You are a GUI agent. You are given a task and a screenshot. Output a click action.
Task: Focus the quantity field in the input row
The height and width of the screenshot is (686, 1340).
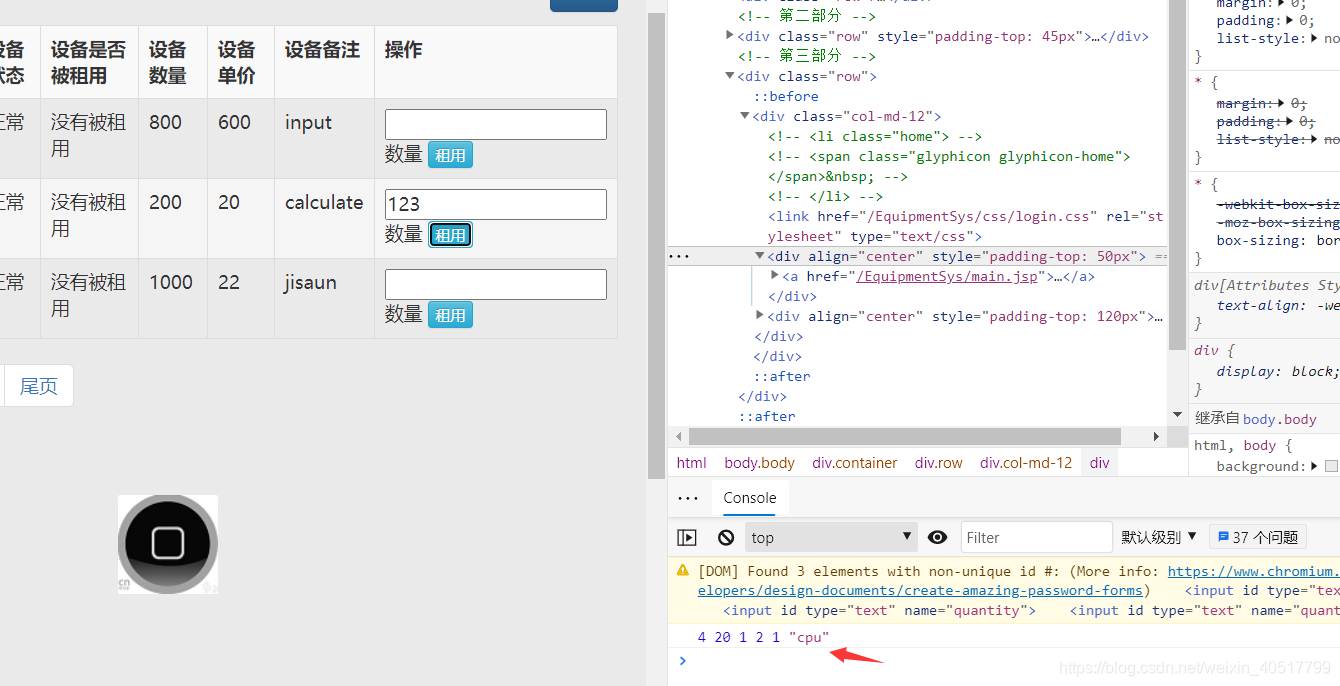click(496, 124)
